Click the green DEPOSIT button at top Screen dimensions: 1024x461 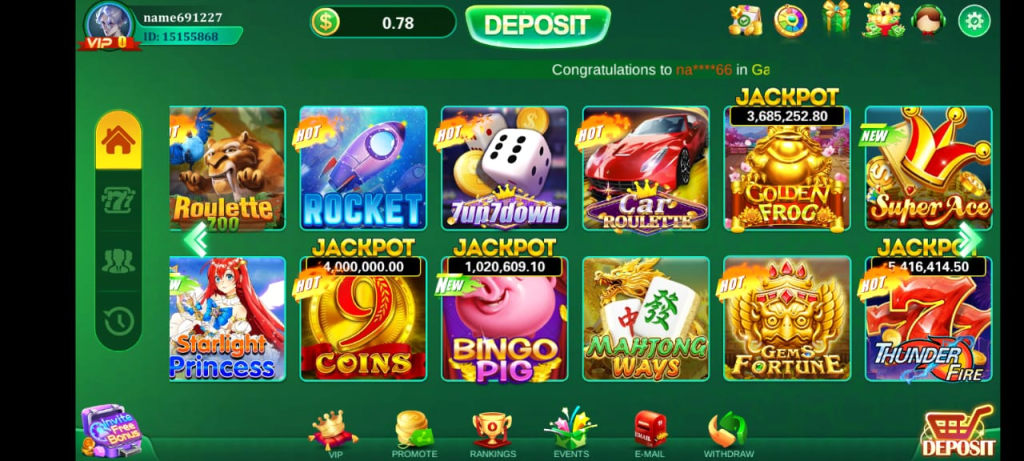[537, 25]
